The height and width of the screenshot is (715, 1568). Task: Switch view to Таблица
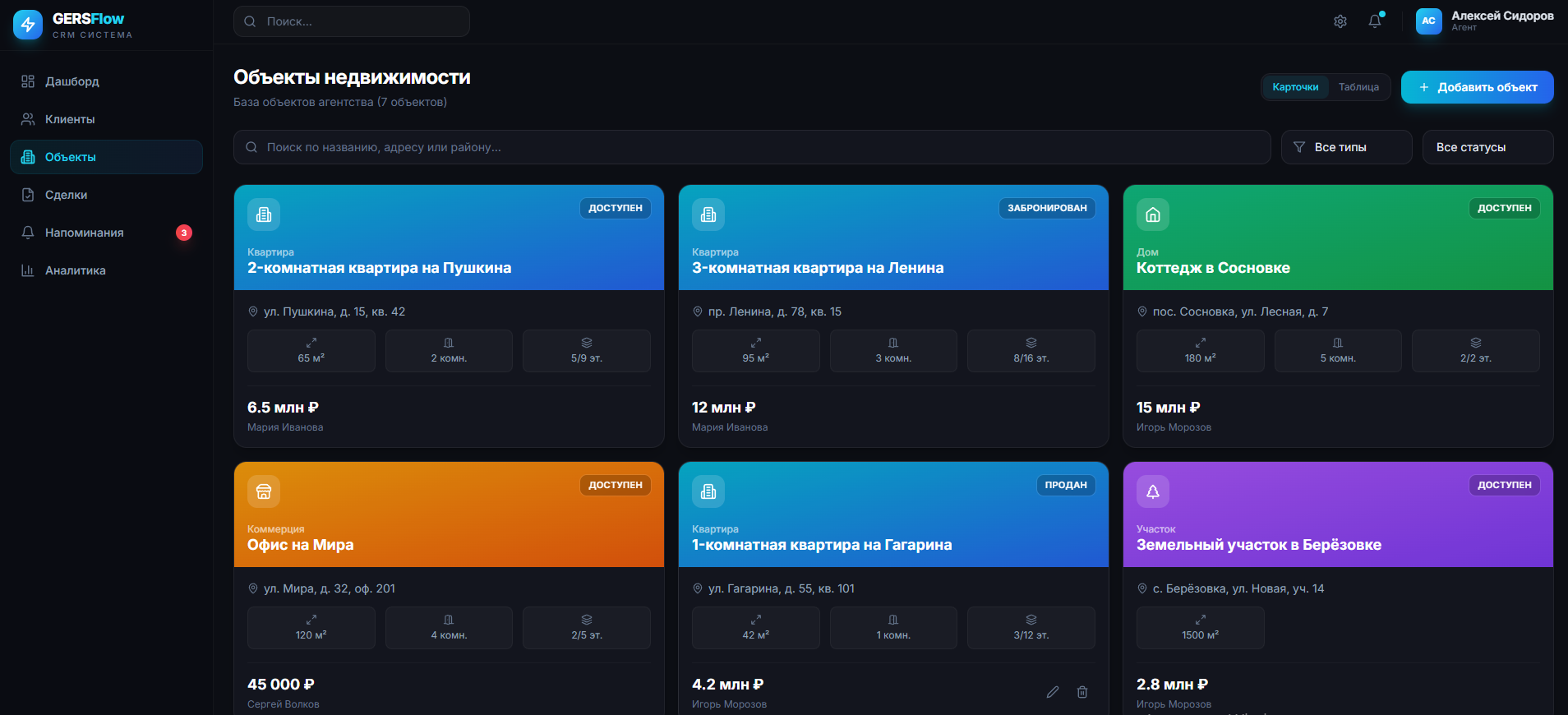pos(1358,87)
